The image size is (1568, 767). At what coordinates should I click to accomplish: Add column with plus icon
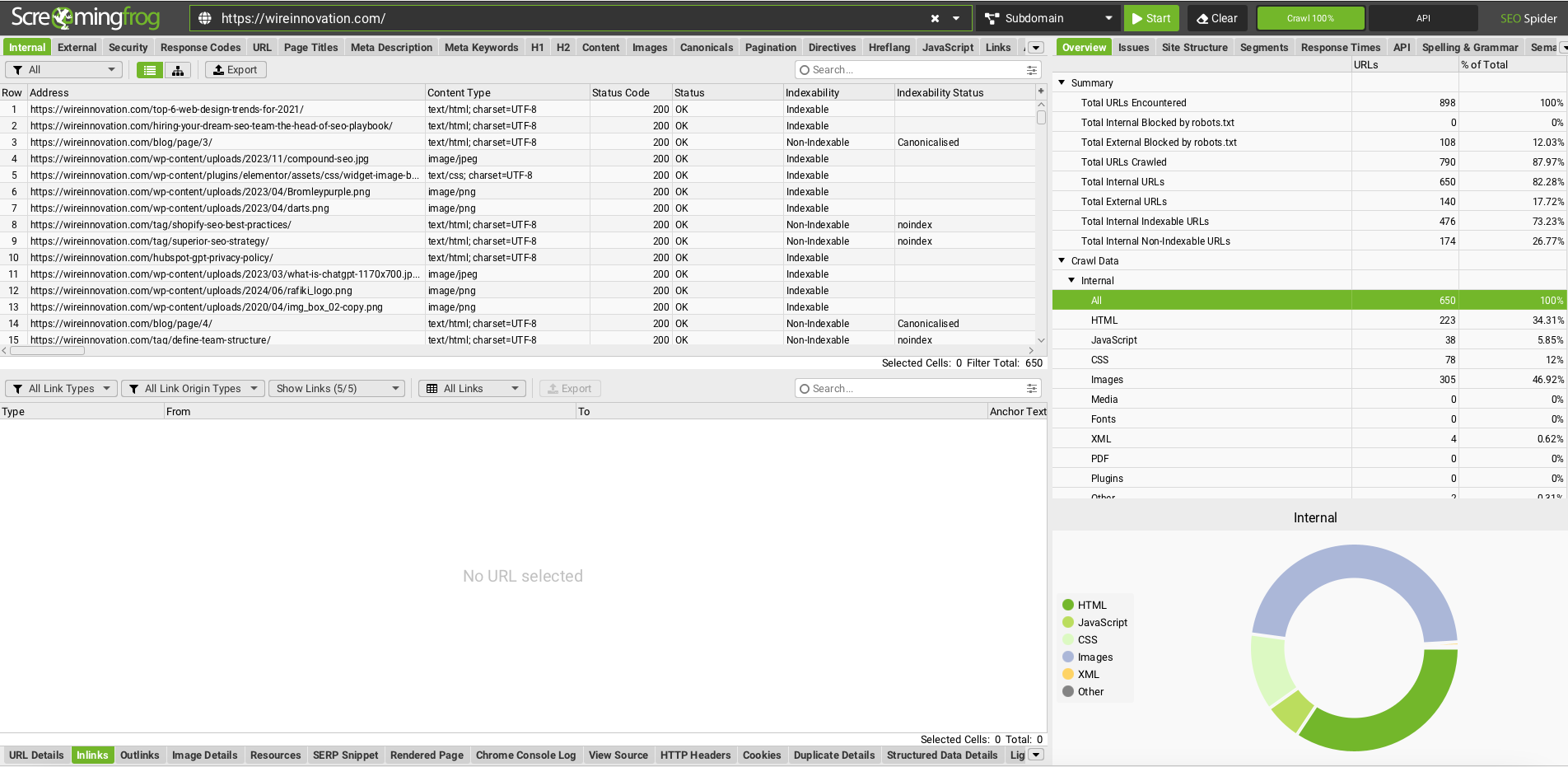(1041, 91)
